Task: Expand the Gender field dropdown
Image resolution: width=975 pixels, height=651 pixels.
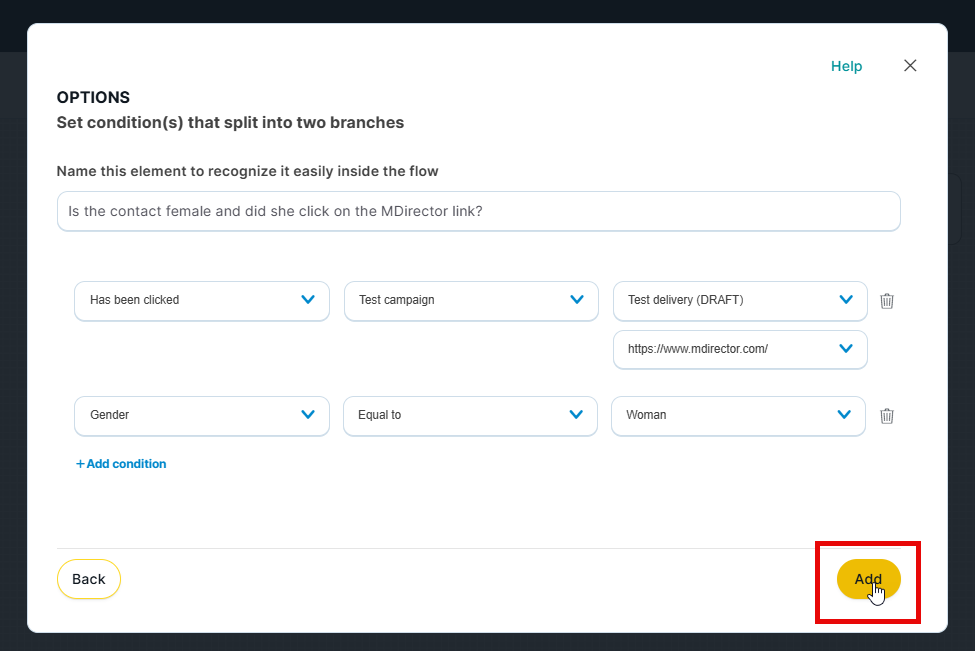Action: pyautogui.click(x=201, y=416)
